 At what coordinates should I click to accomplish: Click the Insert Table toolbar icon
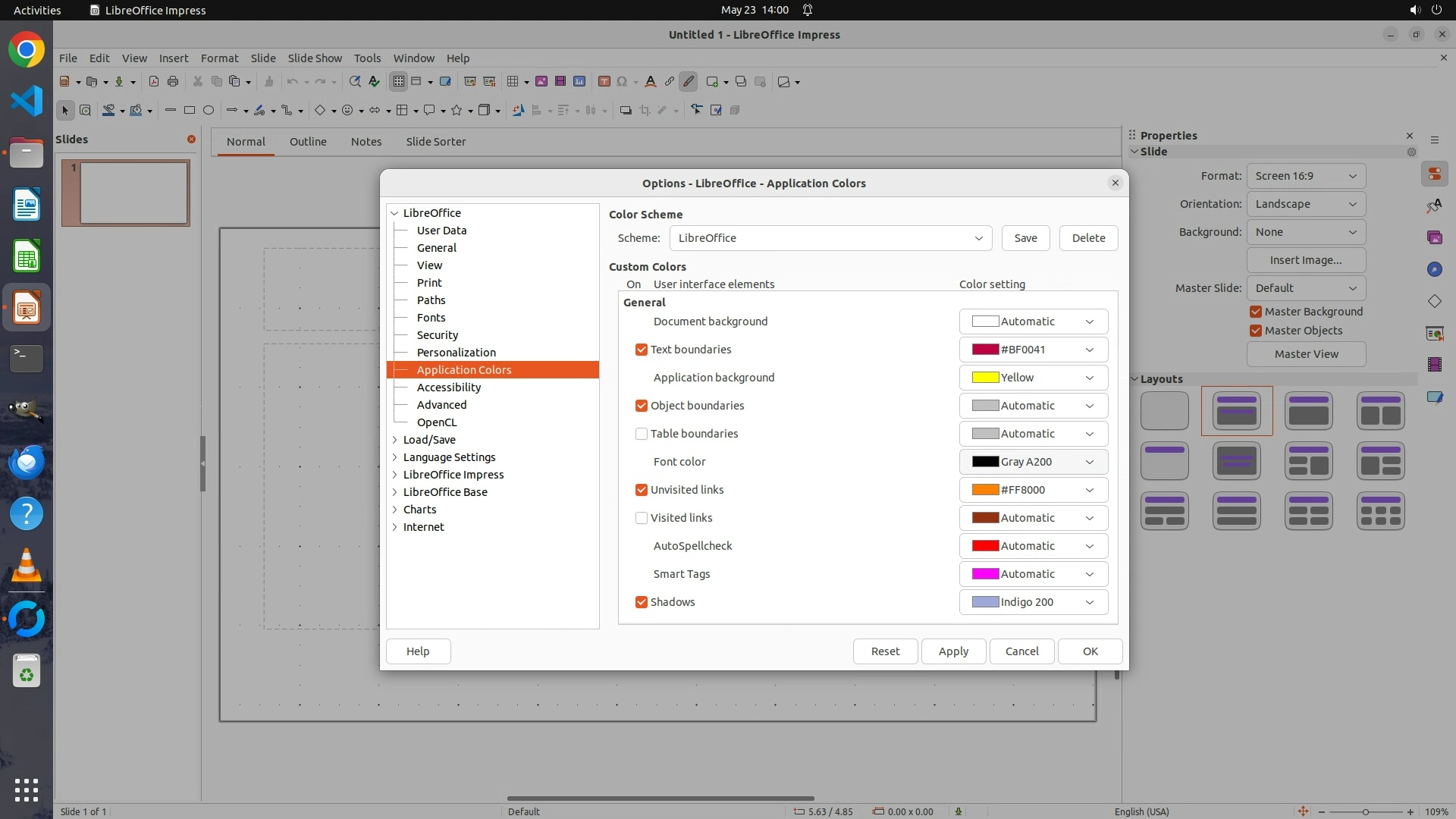click(x=513, y=82)
